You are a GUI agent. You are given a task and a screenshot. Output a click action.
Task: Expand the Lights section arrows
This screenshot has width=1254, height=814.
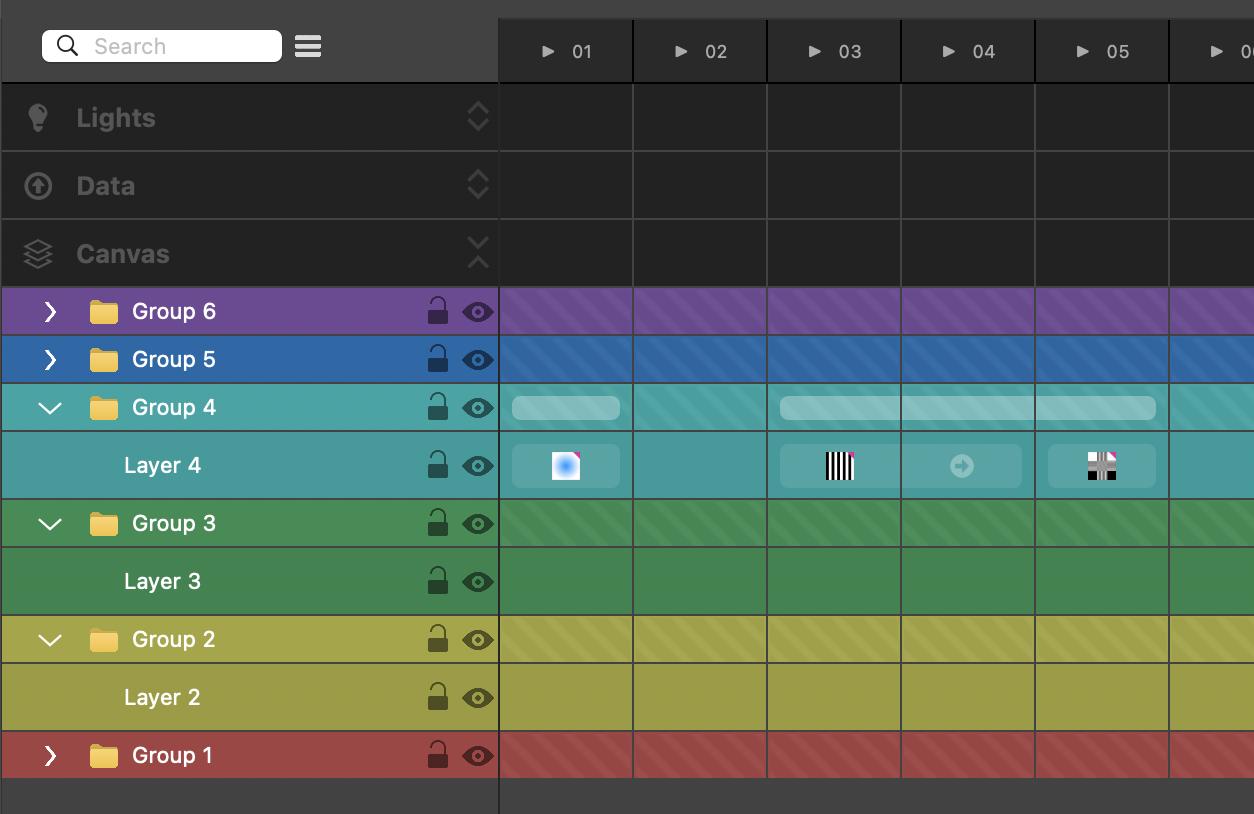coord(478,117)
